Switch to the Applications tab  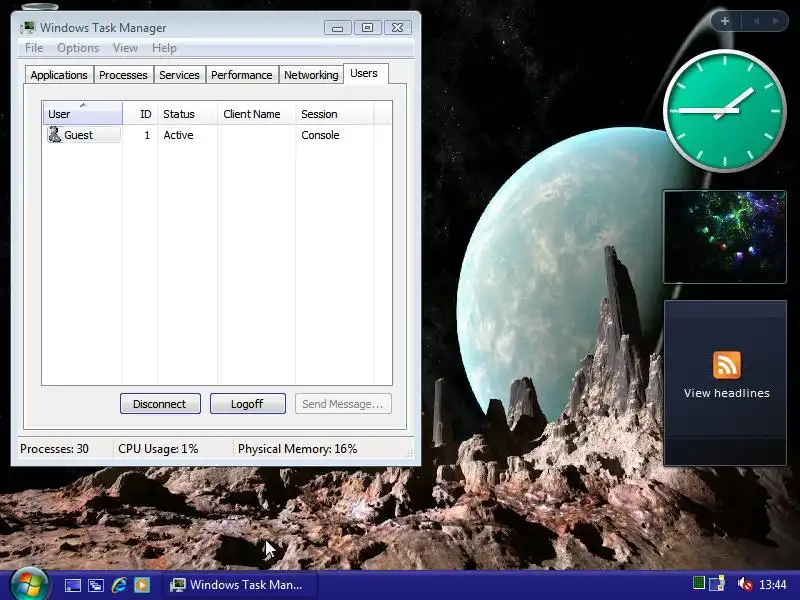tap(59, 75)
